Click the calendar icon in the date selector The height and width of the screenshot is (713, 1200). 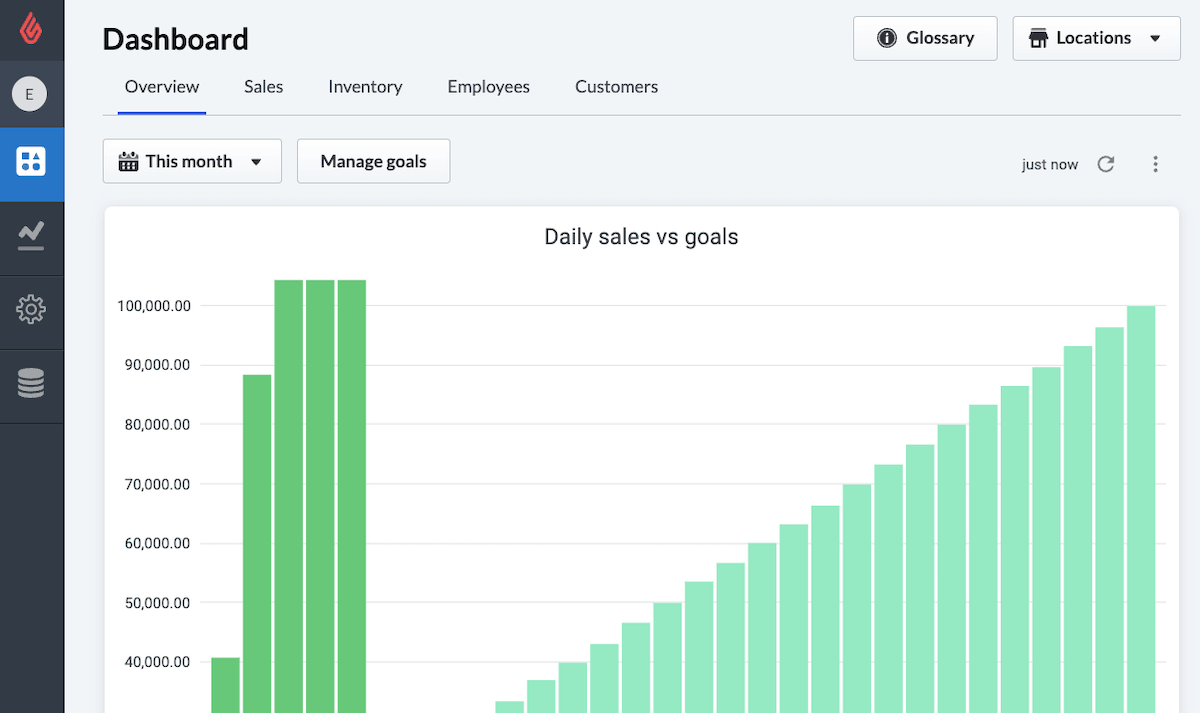point(128,162)
